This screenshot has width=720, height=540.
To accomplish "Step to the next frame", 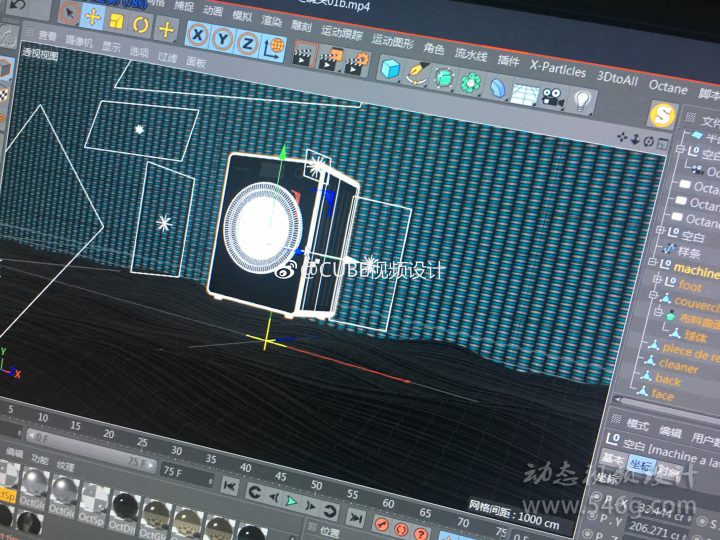I will coord(311,506).
